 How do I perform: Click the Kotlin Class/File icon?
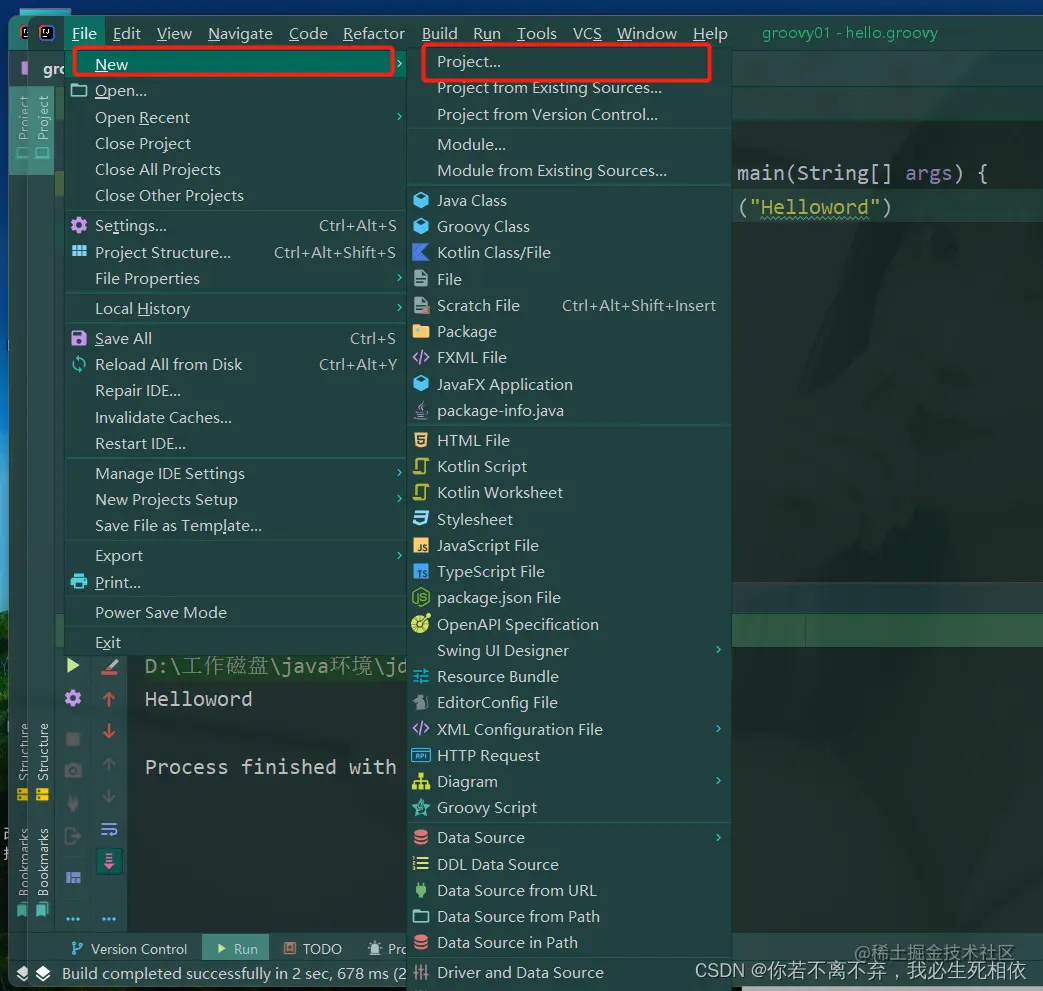pyautogui.click(x=420, y=252)
